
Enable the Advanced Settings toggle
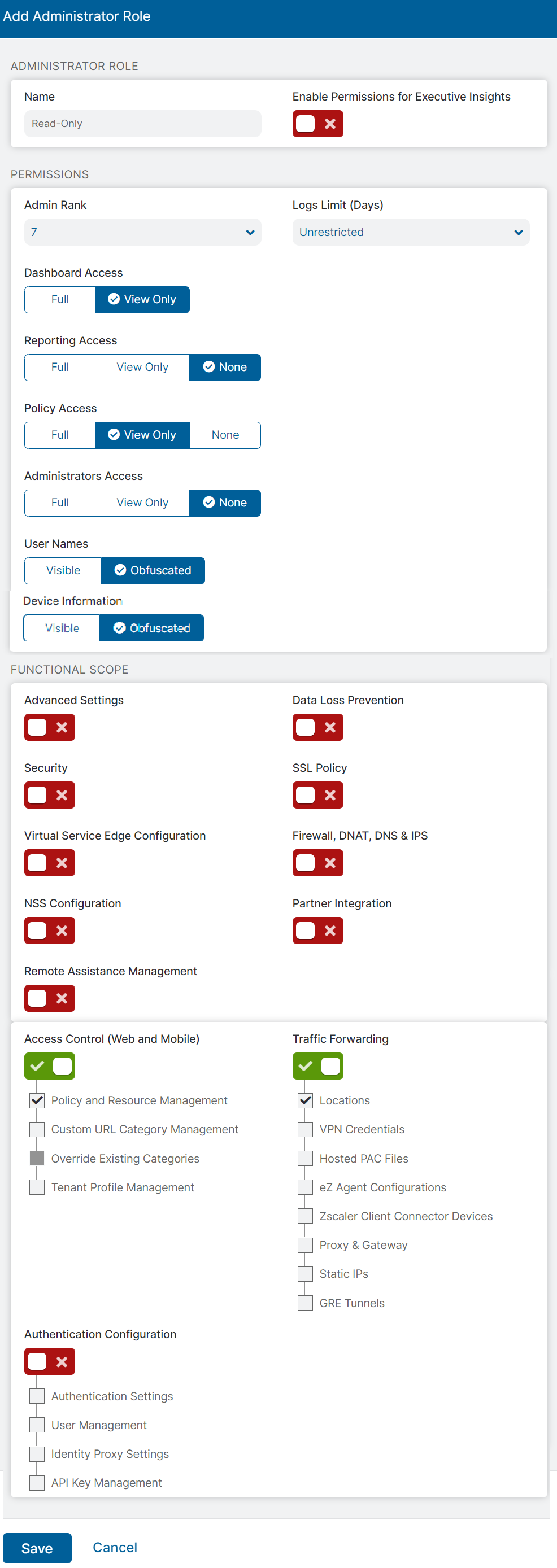49,727
